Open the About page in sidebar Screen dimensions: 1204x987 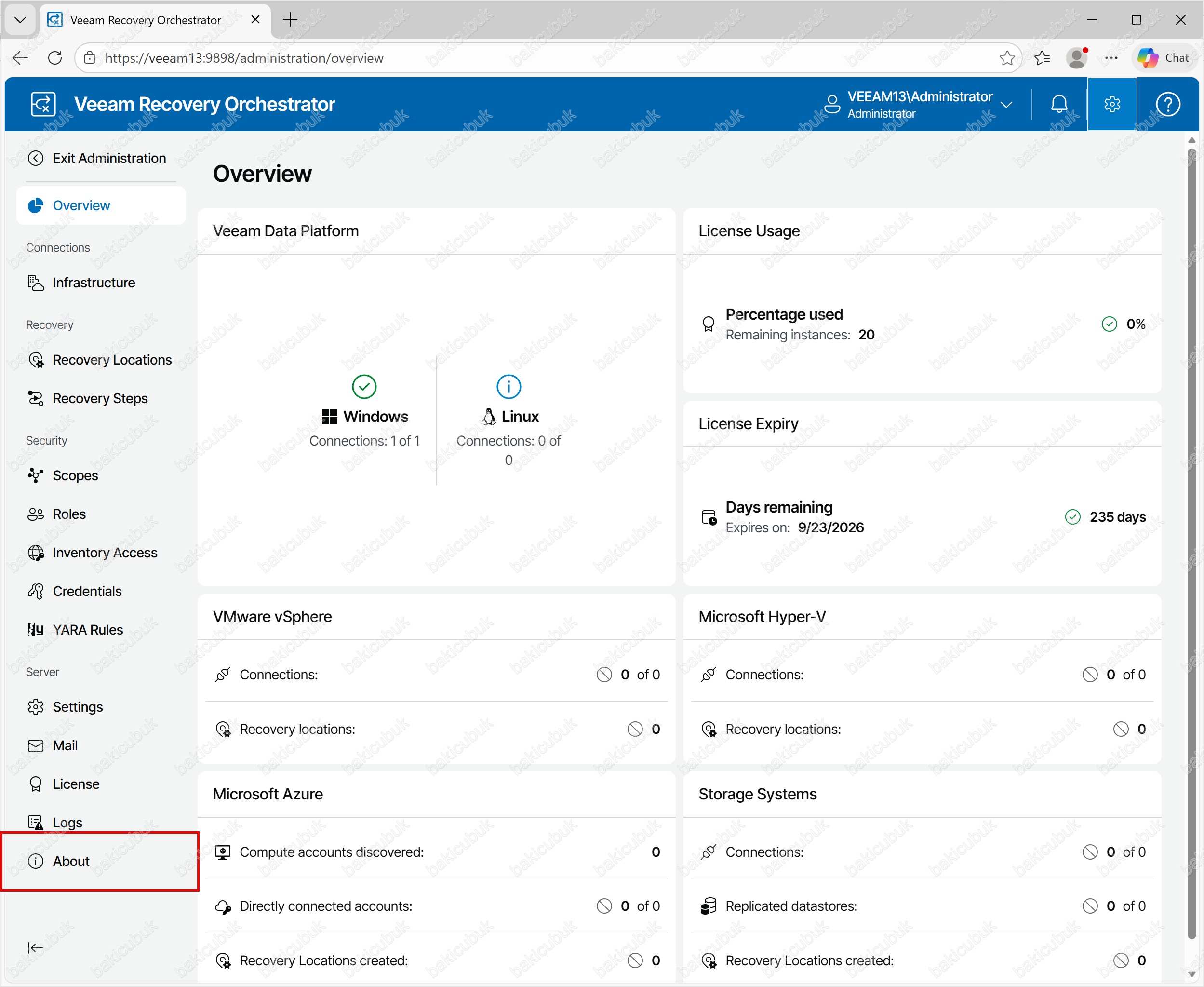point(71,861)
